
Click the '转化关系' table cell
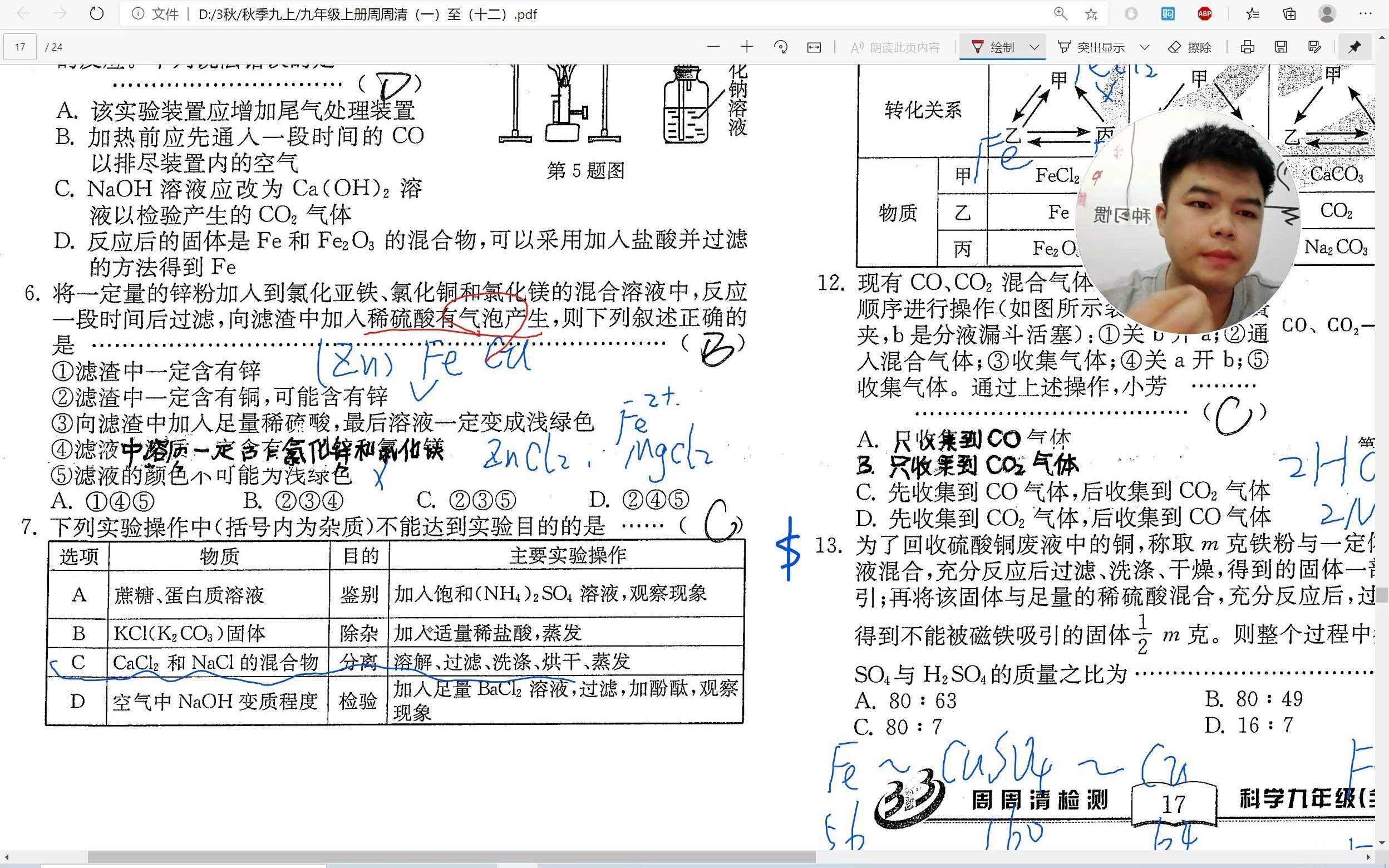click(x=922, y=109)
